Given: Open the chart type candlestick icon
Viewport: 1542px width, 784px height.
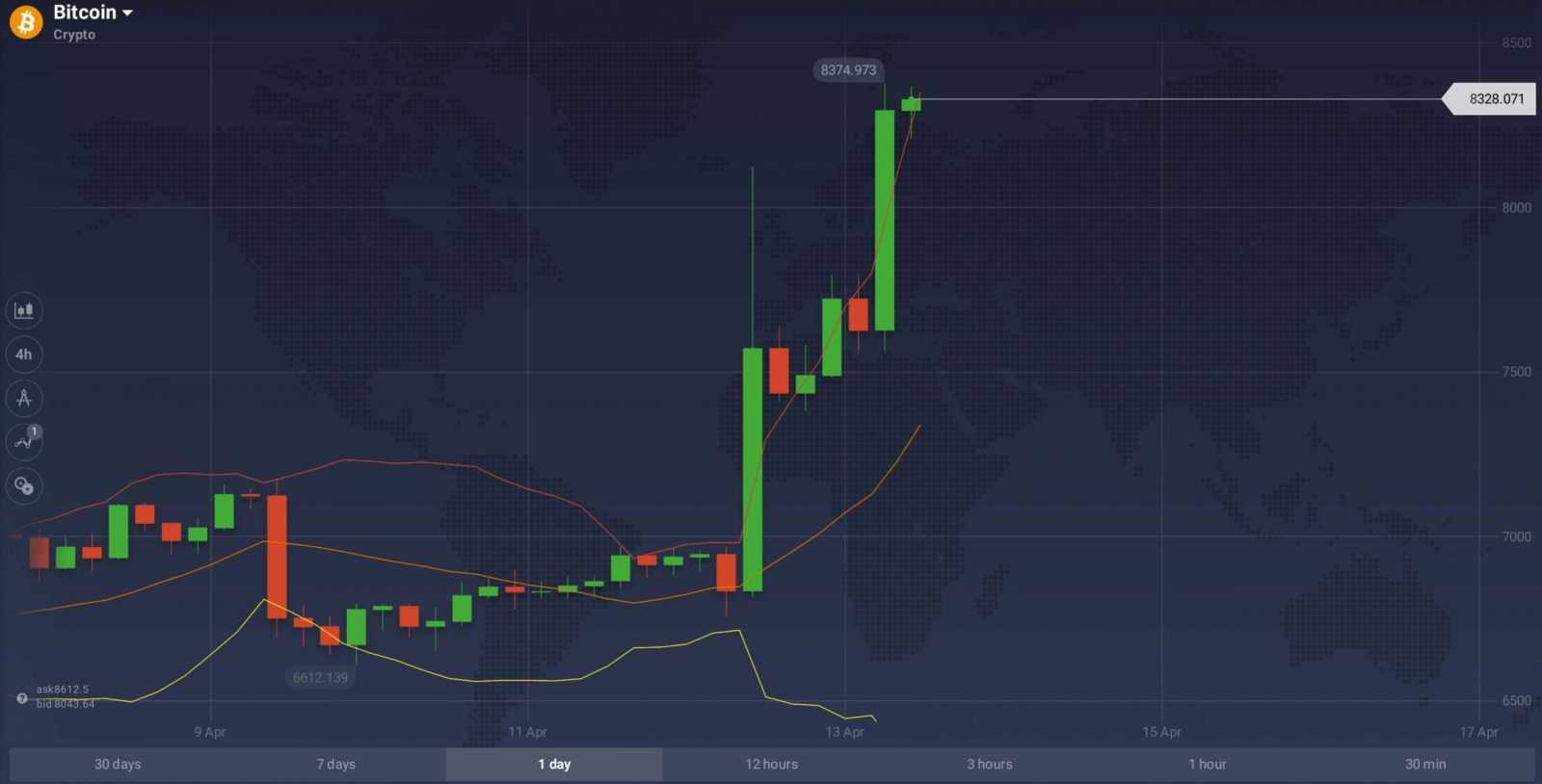Looking at the screenshot, I should [24, 310].
